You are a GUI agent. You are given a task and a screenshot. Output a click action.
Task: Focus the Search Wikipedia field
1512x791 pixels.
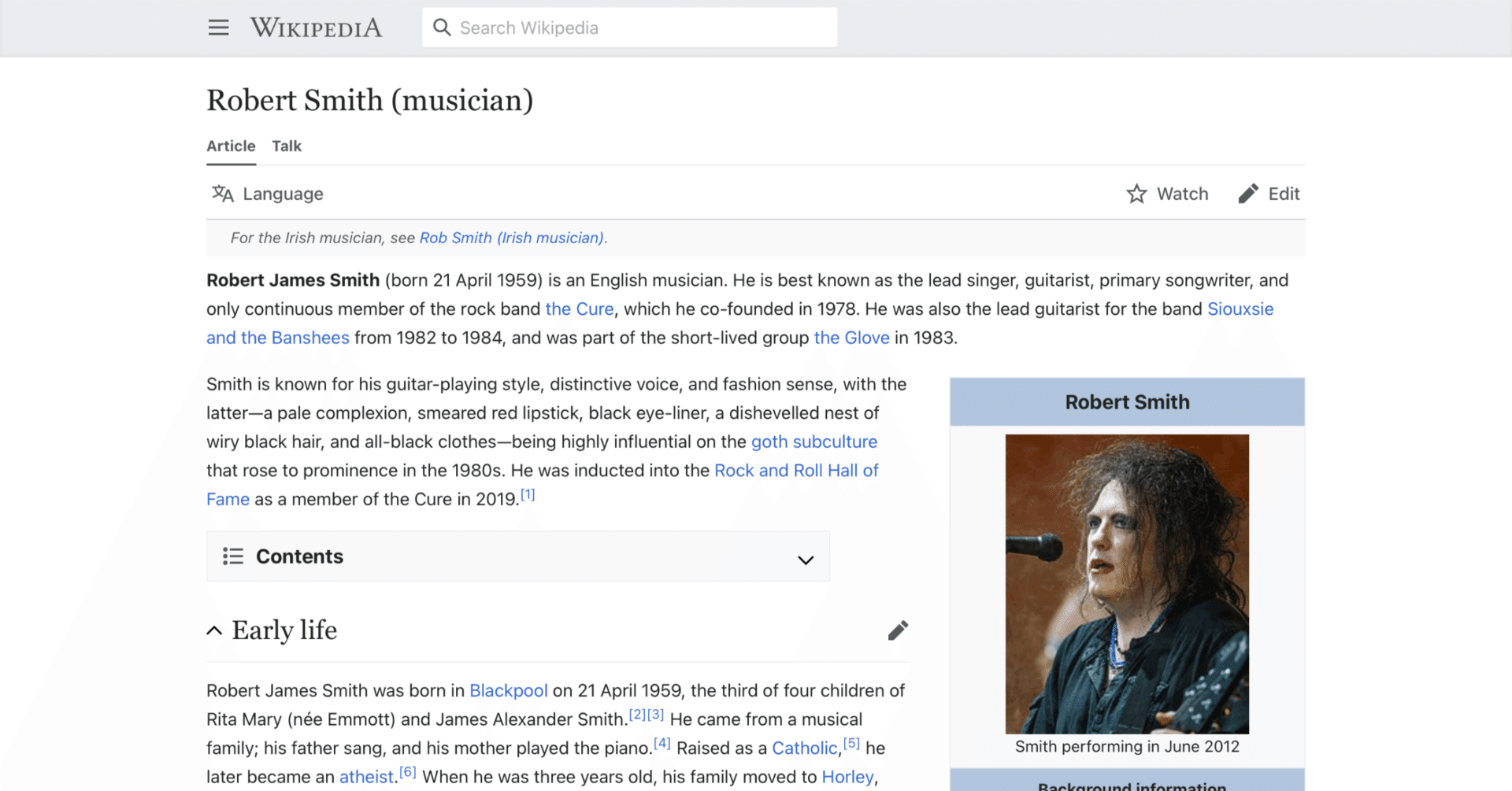tap(629, 28)
